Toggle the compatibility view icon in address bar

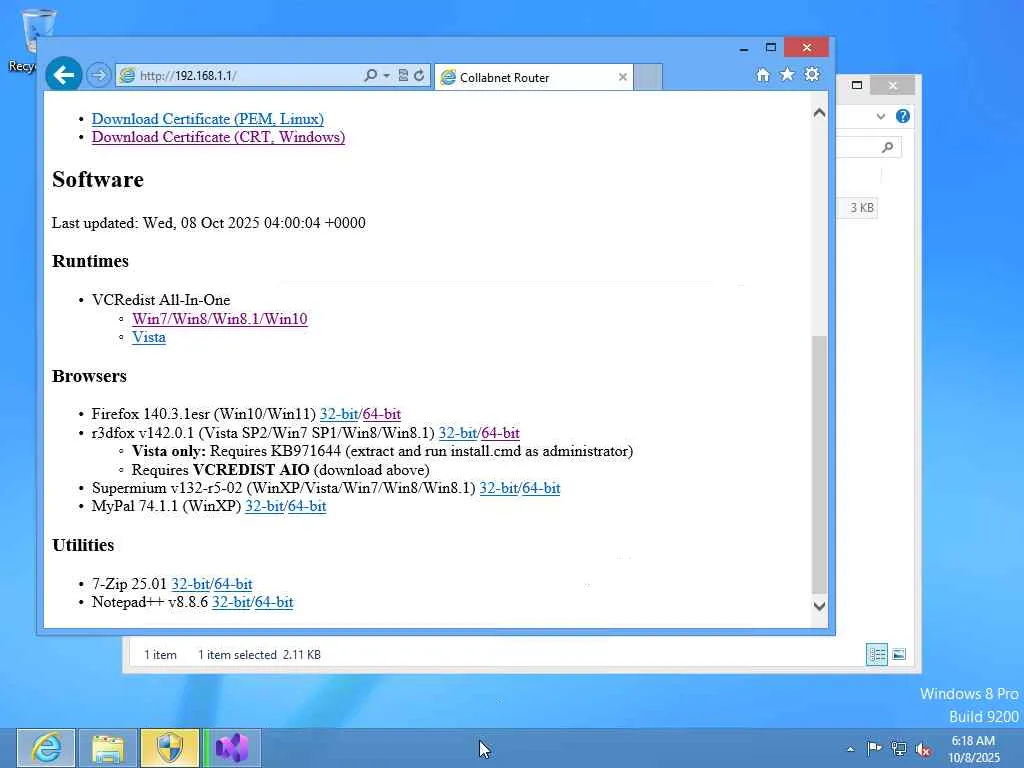click(403, 76)
